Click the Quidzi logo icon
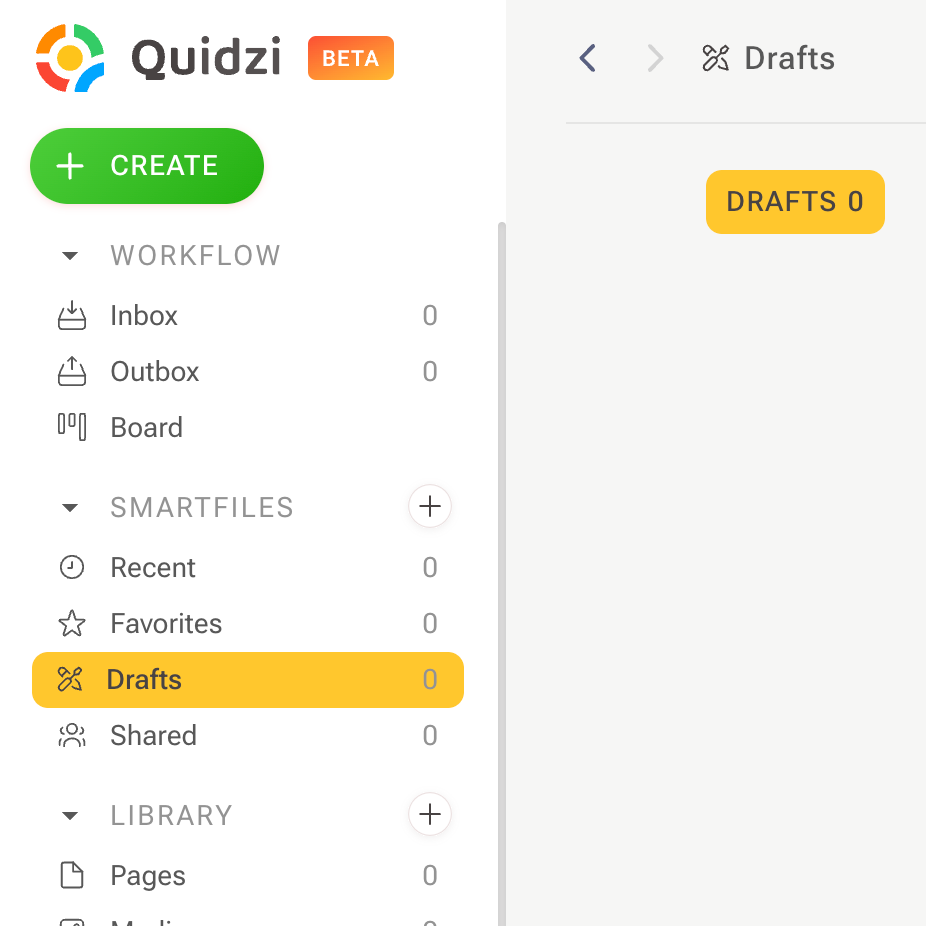The image size is (926, 926). 70,58
